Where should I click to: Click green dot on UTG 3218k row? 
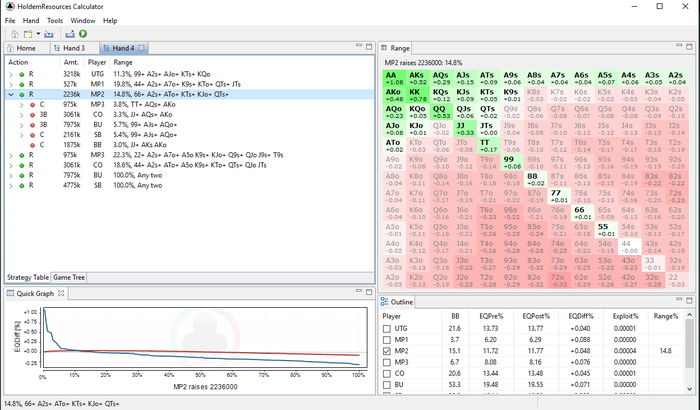point(21,74)
